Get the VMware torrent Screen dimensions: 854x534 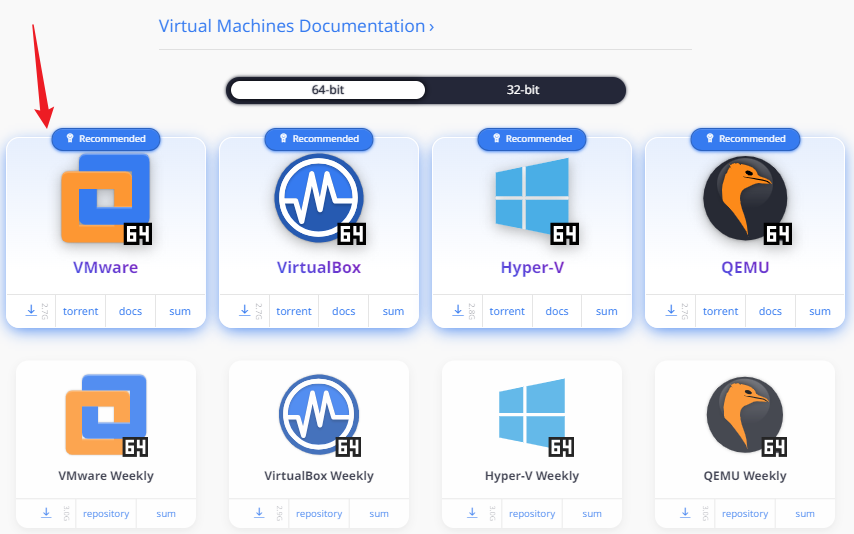point(81,311)
